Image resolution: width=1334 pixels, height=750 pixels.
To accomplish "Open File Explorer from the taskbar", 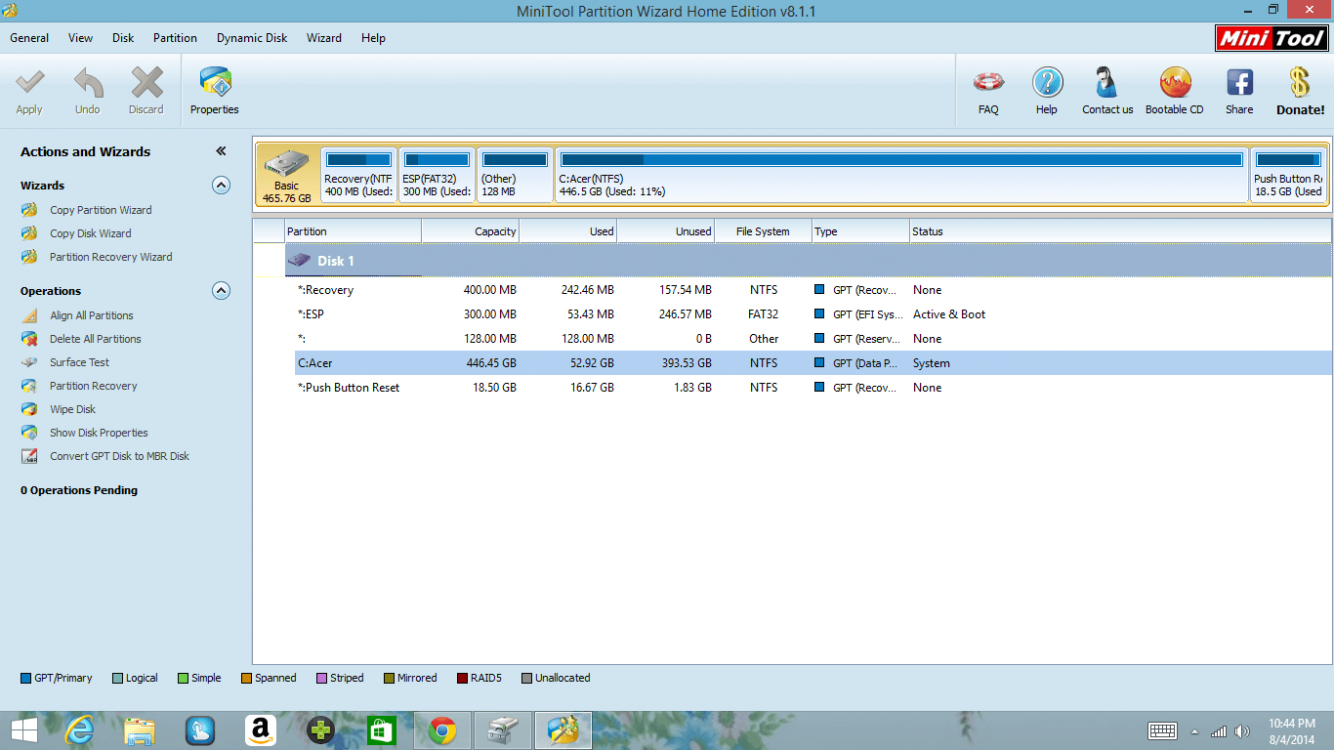I will point(140,731).
